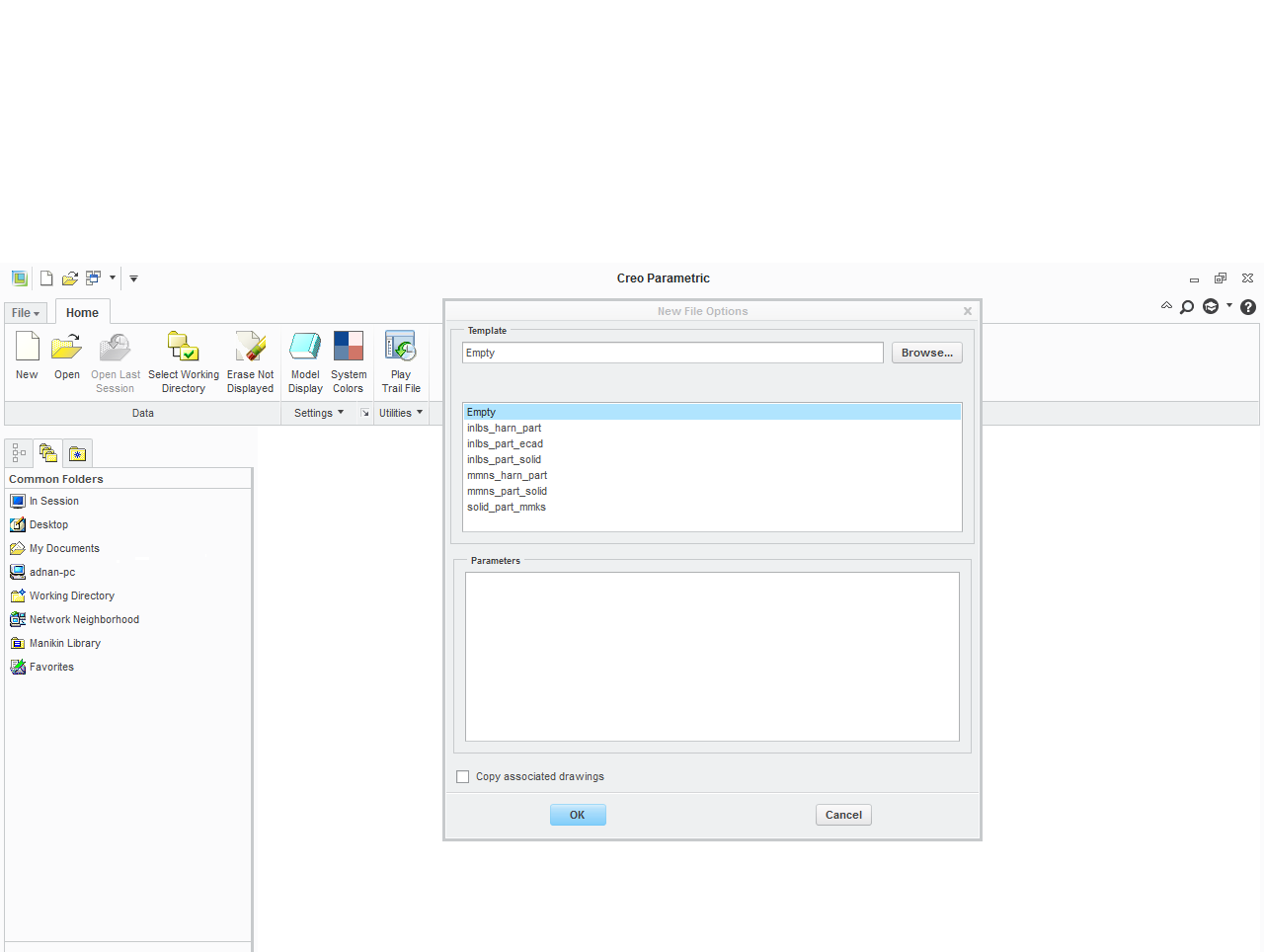Close the New File Options dialog
Viewport: 1264px width, 952px height.
pos(968,311)
